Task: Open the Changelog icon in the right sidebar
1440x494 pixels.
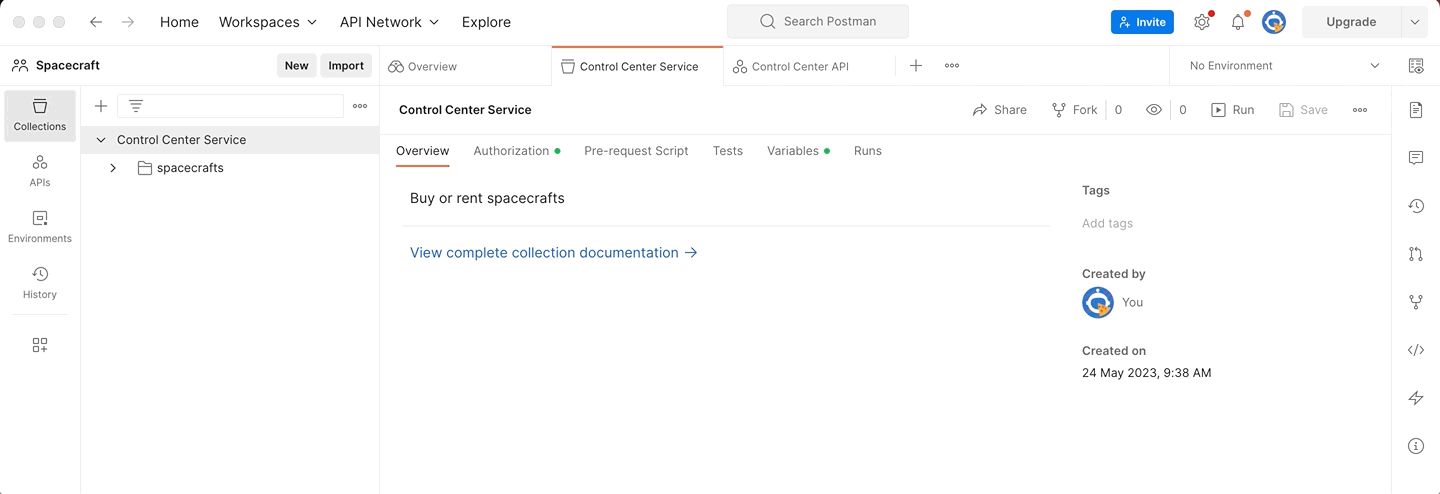Action: click(1416, 206)
